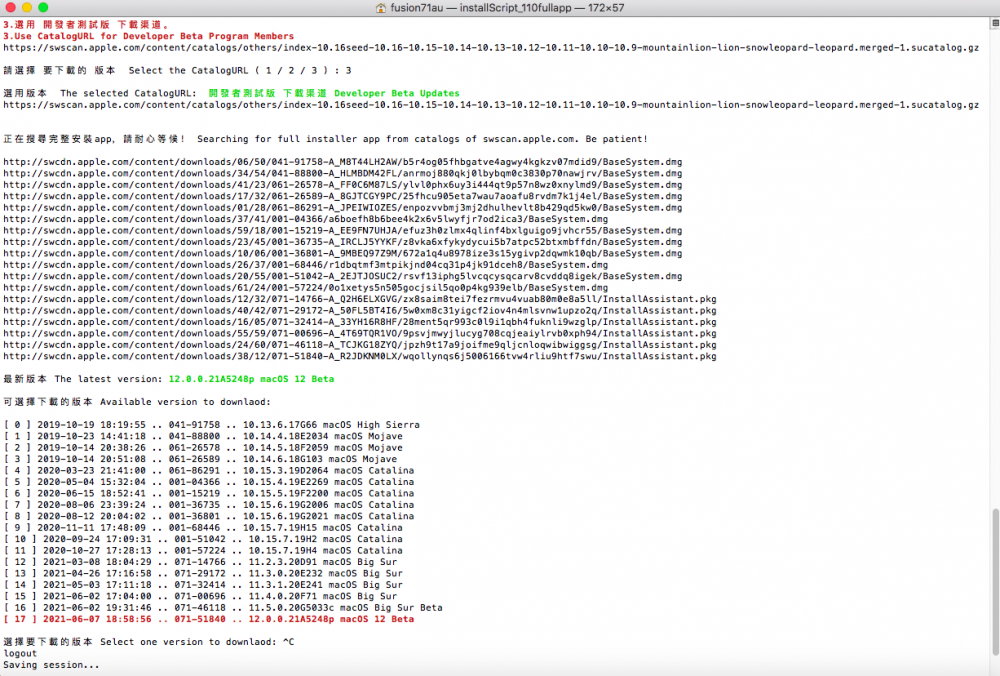This screenshot has width=1000, height=676.
Task: Click the line 'Available version to downlaod:'
Action: 185,402
